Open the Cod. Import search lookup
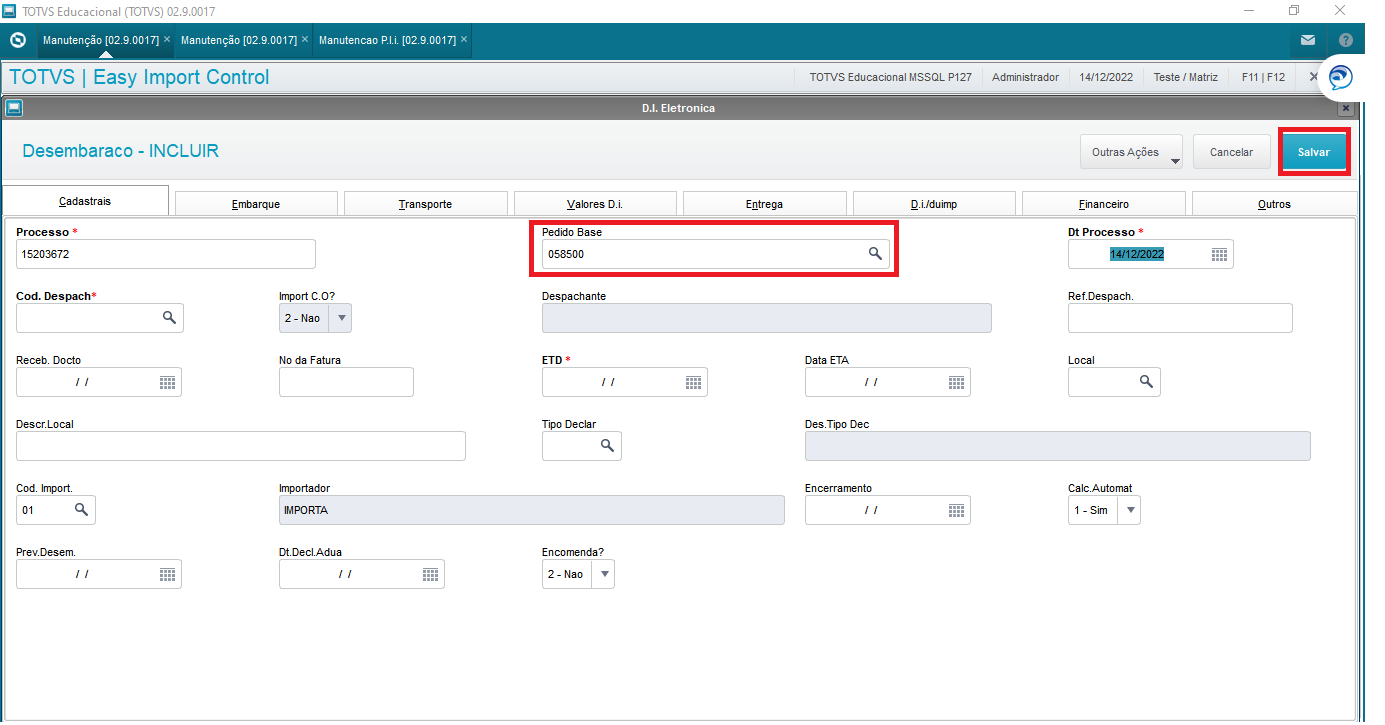The image size is (1385, 725). (81, 510)
